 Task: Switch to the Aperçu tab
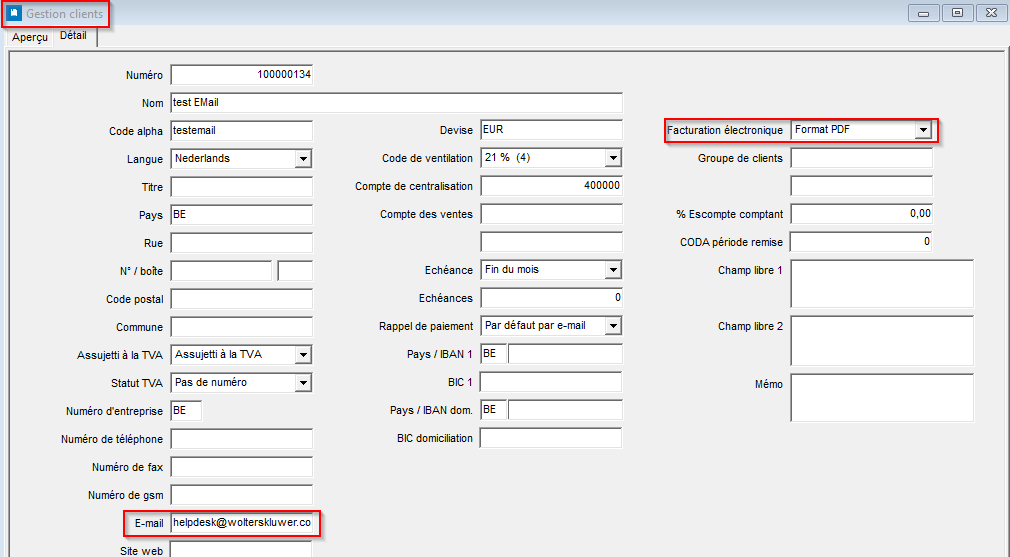30,37
